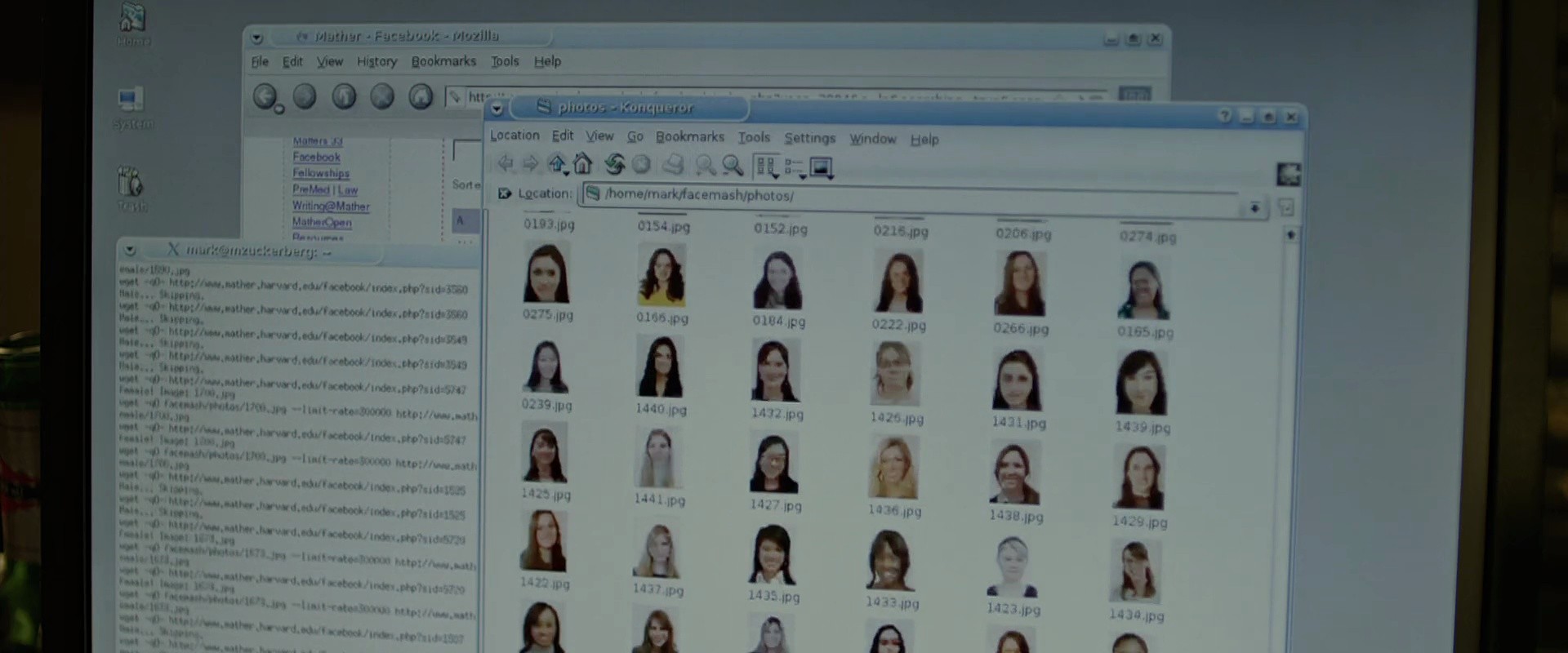Screen dimensions: 1568x653
Task: Select the 1435.jpg photo thumbnail
Action: point(772,555)
